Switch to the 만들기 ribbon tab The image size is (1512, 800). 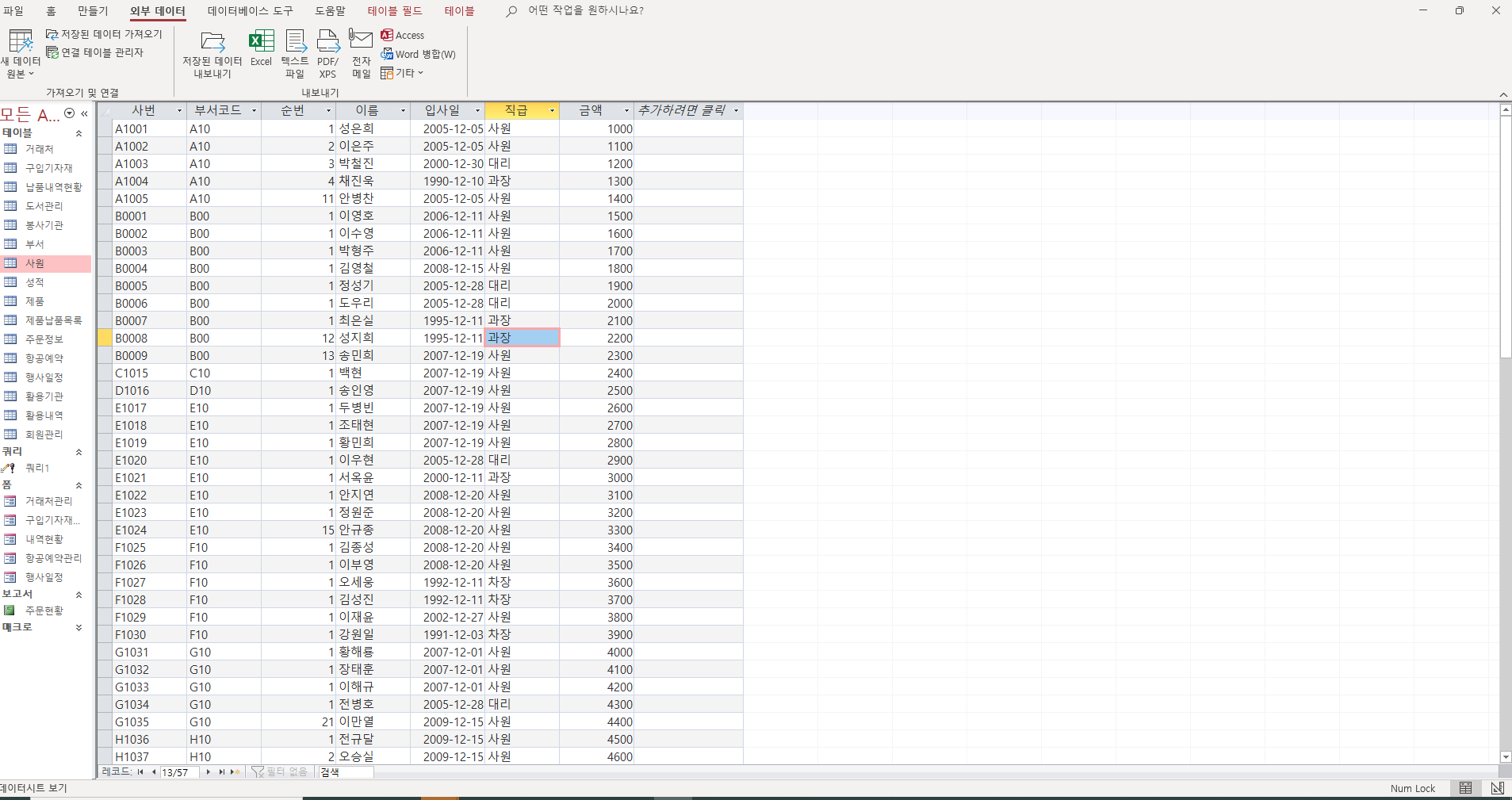93,11
